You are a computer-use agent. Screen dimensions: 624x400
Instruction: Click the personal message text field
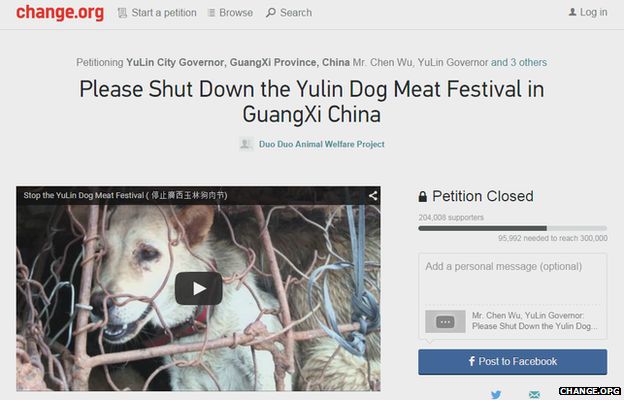pyautogui.click(x=513, y=279)
